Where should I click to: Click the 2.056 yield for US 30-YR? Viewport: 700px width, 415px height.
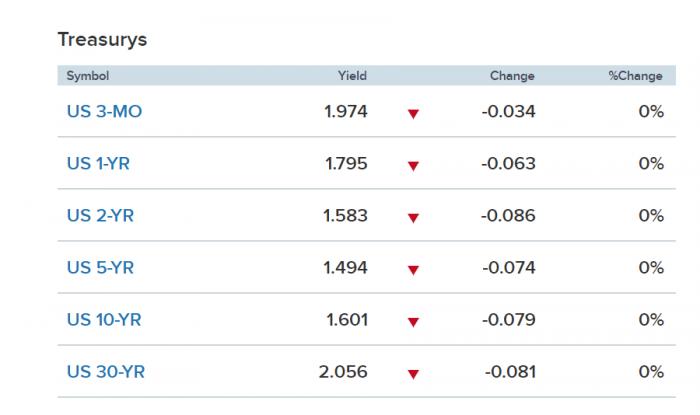click(343, 372)
